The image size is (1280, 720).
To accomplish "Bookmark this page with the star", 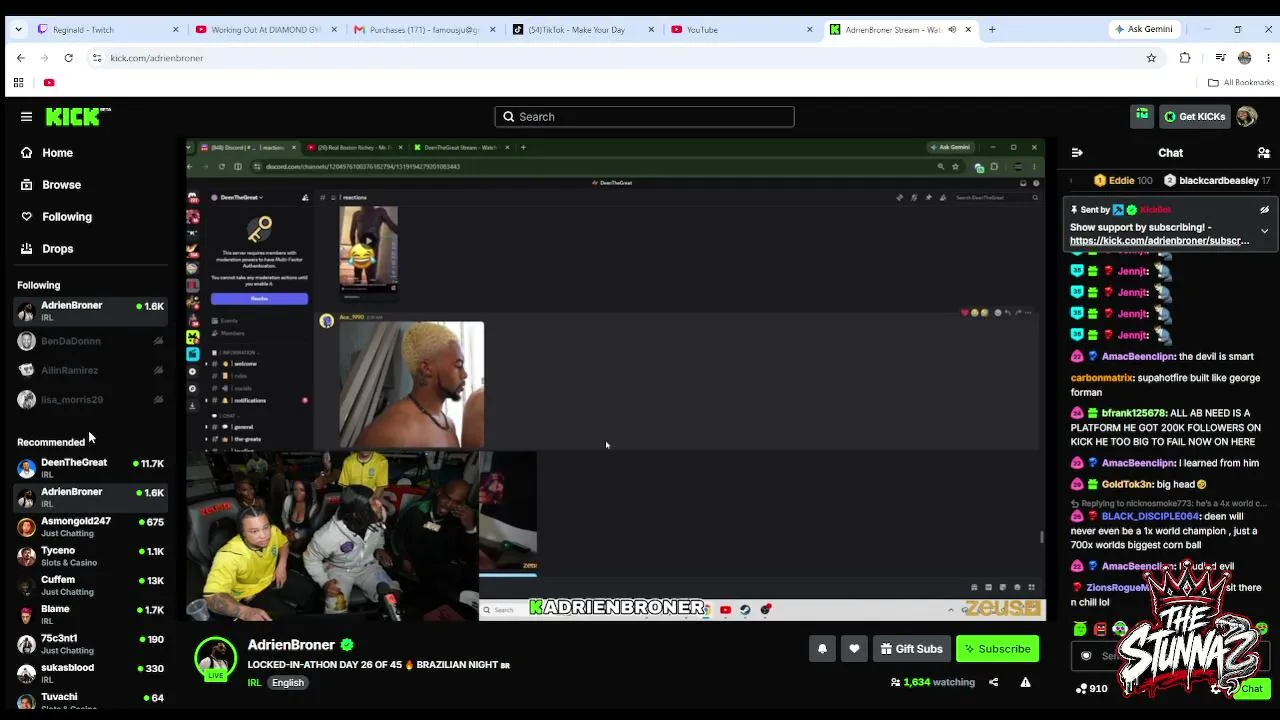I will pyautogui.click(x=1151, y=58).
